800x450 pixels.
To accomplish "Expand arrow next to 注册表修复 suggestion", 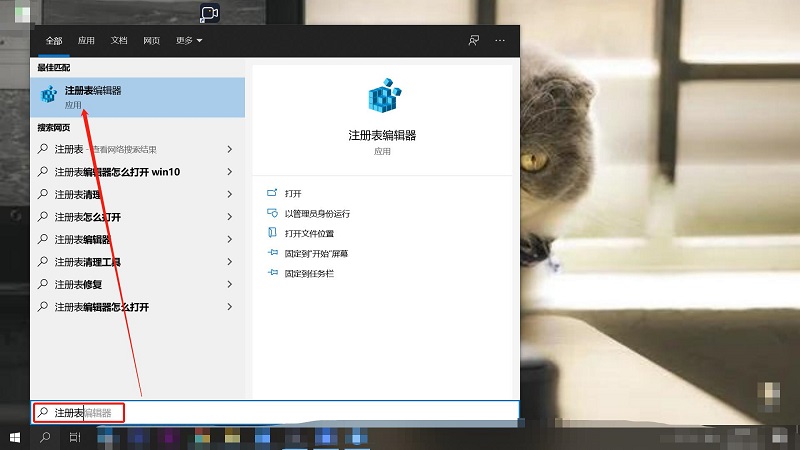I will 229,284.
